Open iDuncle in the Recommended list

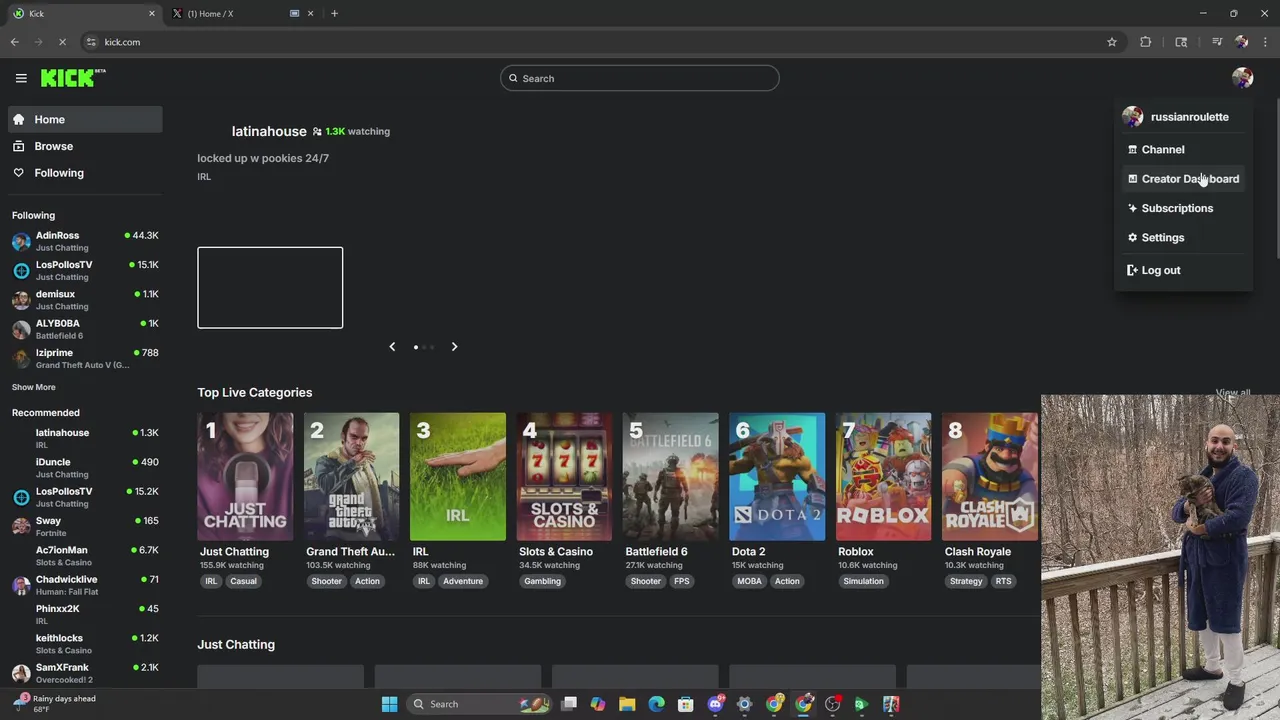coord(85,468)
